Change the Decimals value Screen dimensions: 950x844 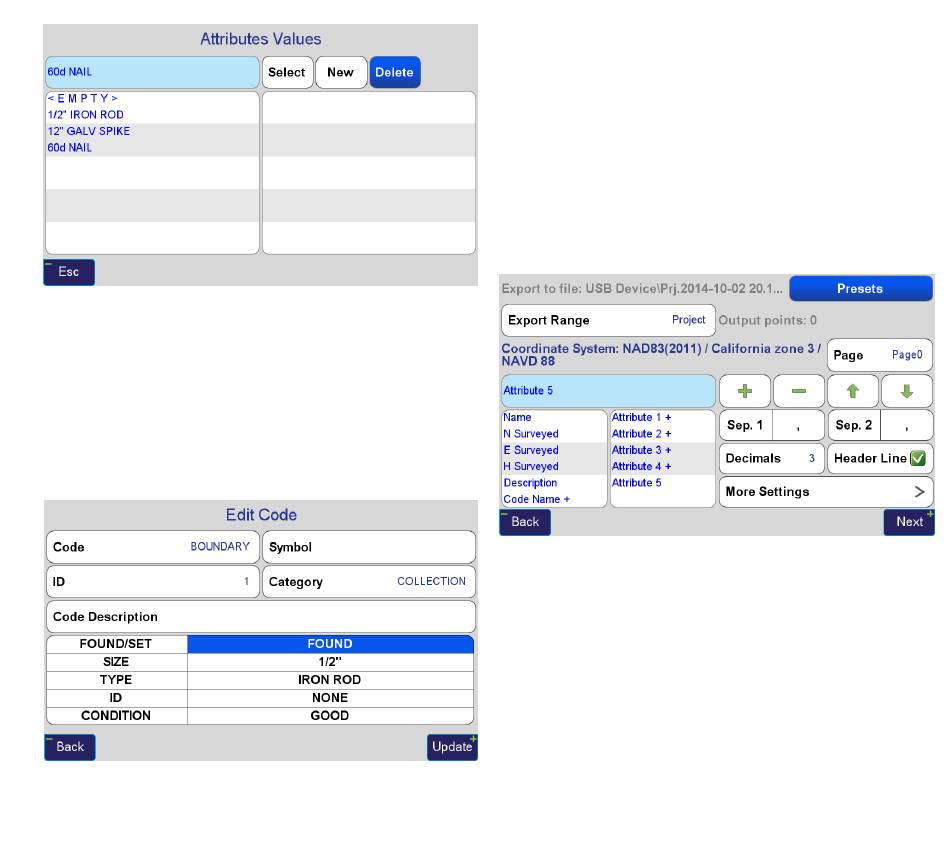pyautogui.click(x=771, y=458)
